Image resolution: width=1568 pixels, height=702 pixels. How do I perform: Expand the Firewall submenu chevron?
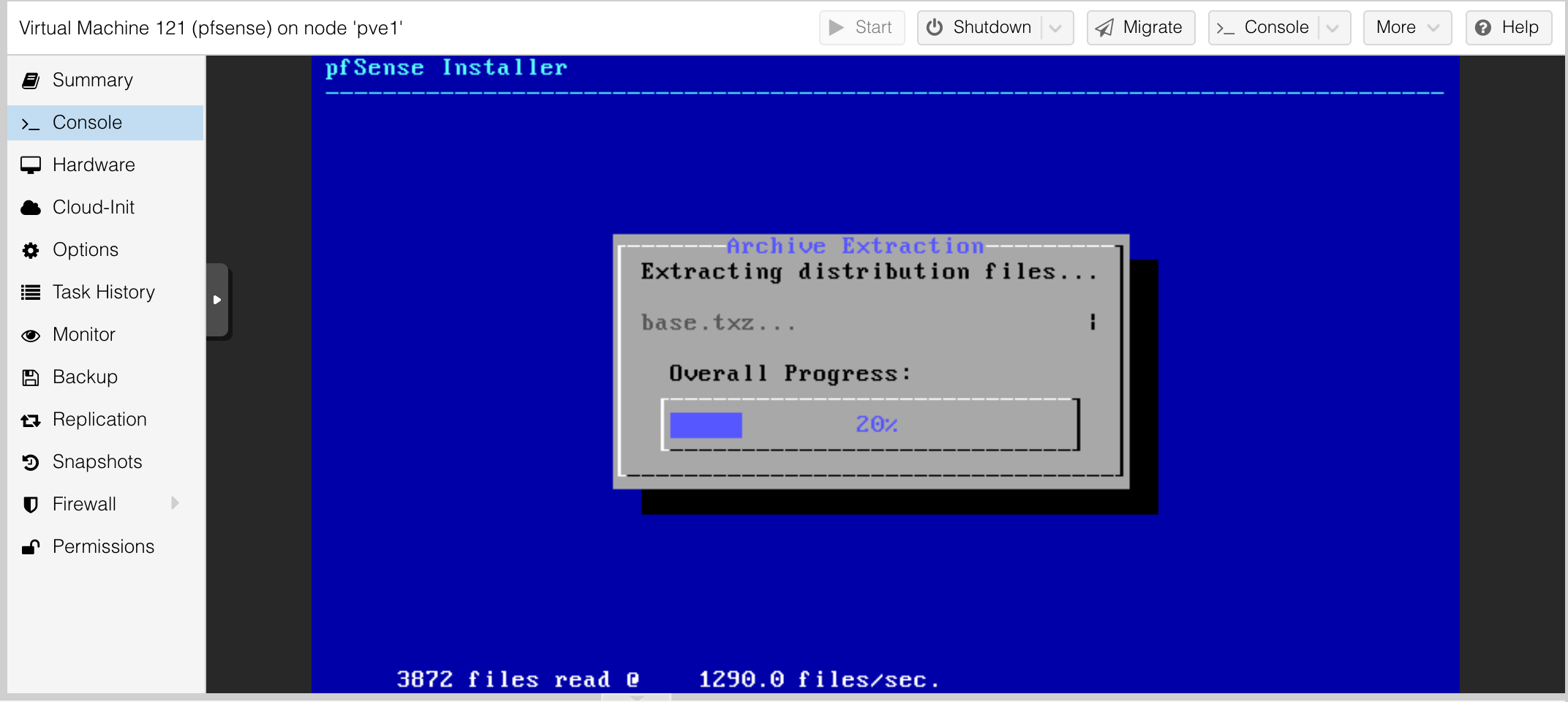tap(173, 503)
